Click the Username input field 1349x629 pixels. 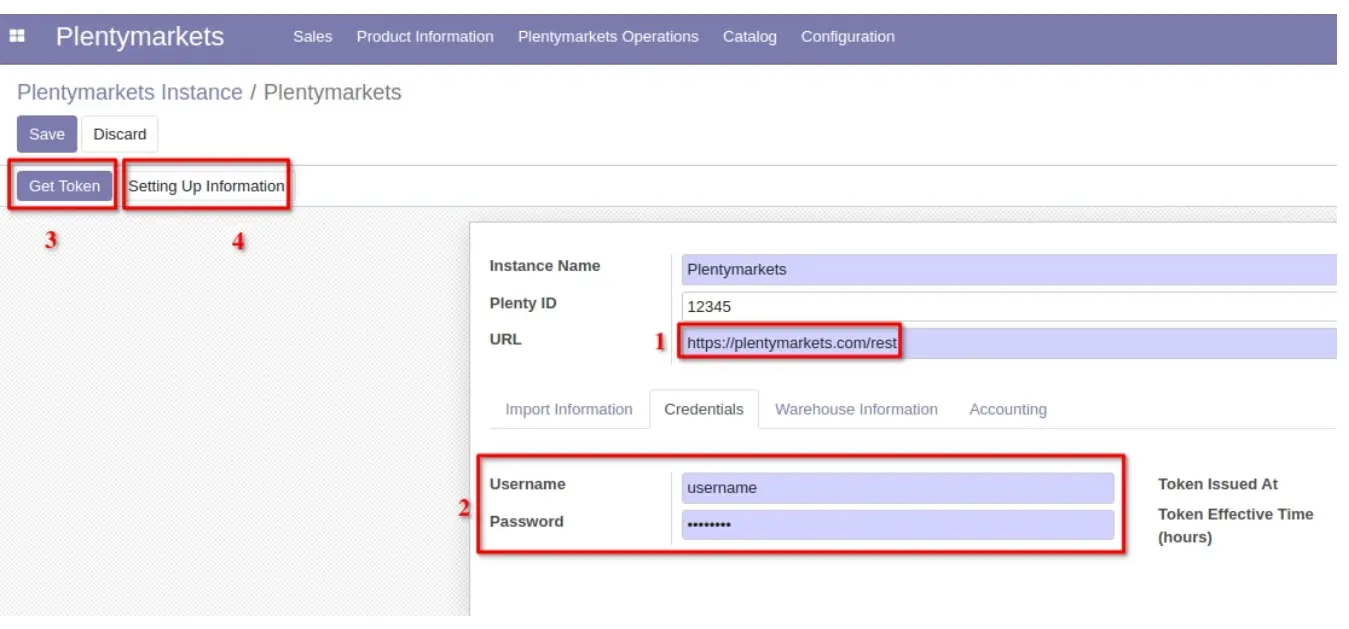tap(897, 488)
